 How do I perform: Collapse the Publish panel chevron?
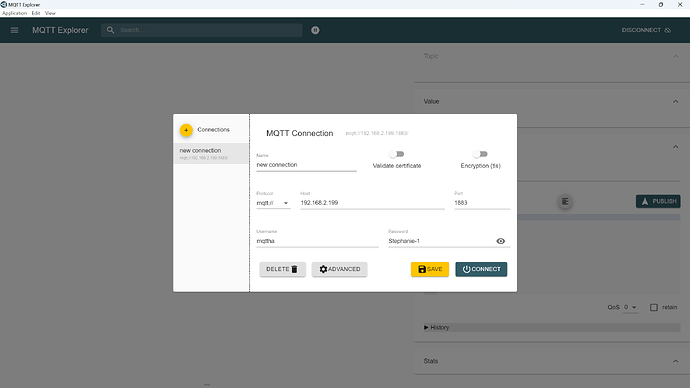tap(675, 146)
